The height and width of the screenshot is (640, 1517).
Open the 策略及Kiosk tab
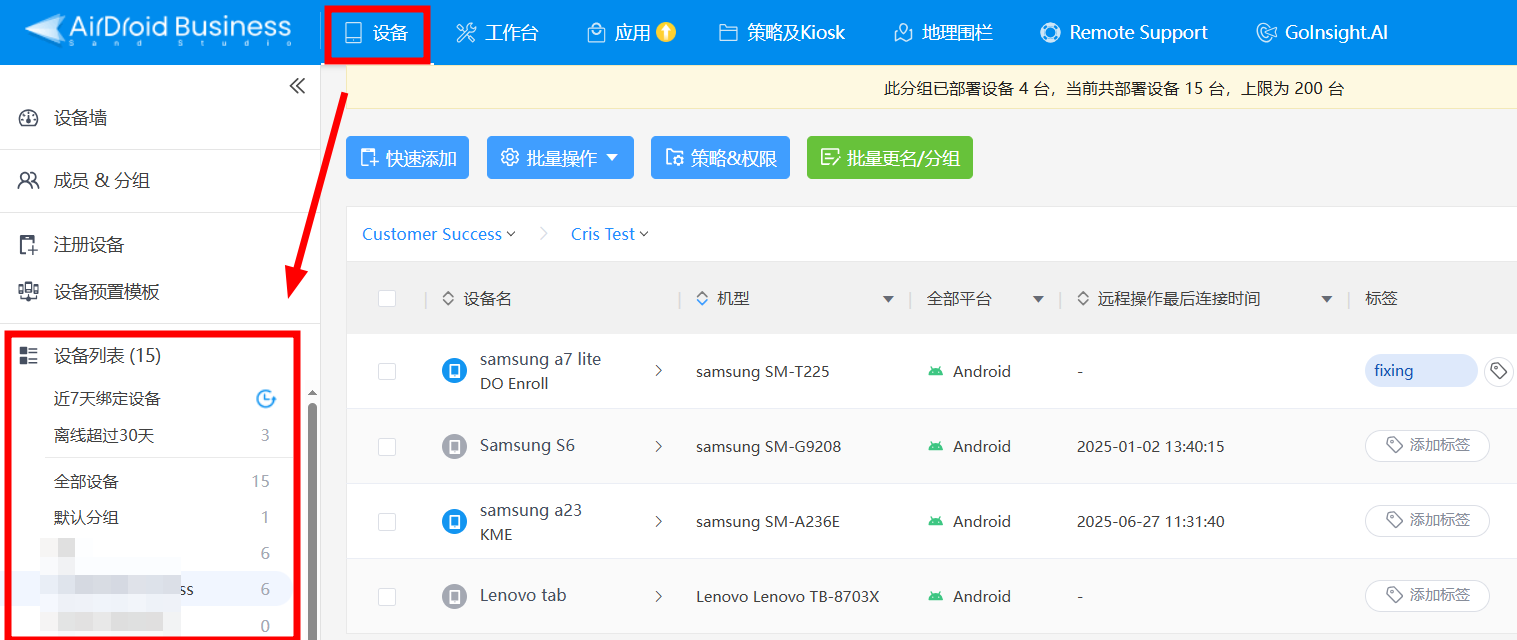point(782,33)
